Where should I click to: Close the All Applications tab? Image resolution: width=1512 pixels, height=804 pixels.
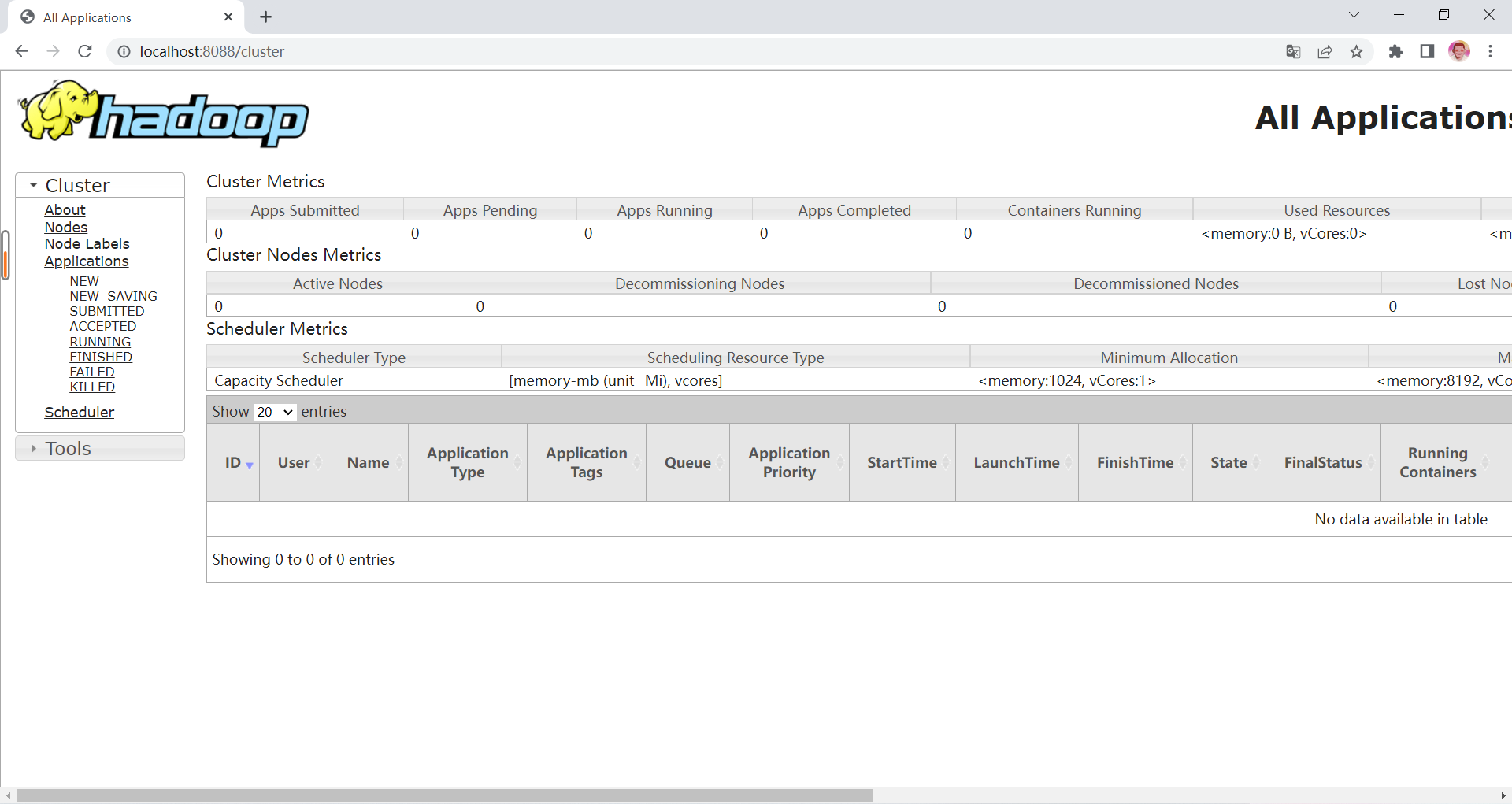coord(228,17)
